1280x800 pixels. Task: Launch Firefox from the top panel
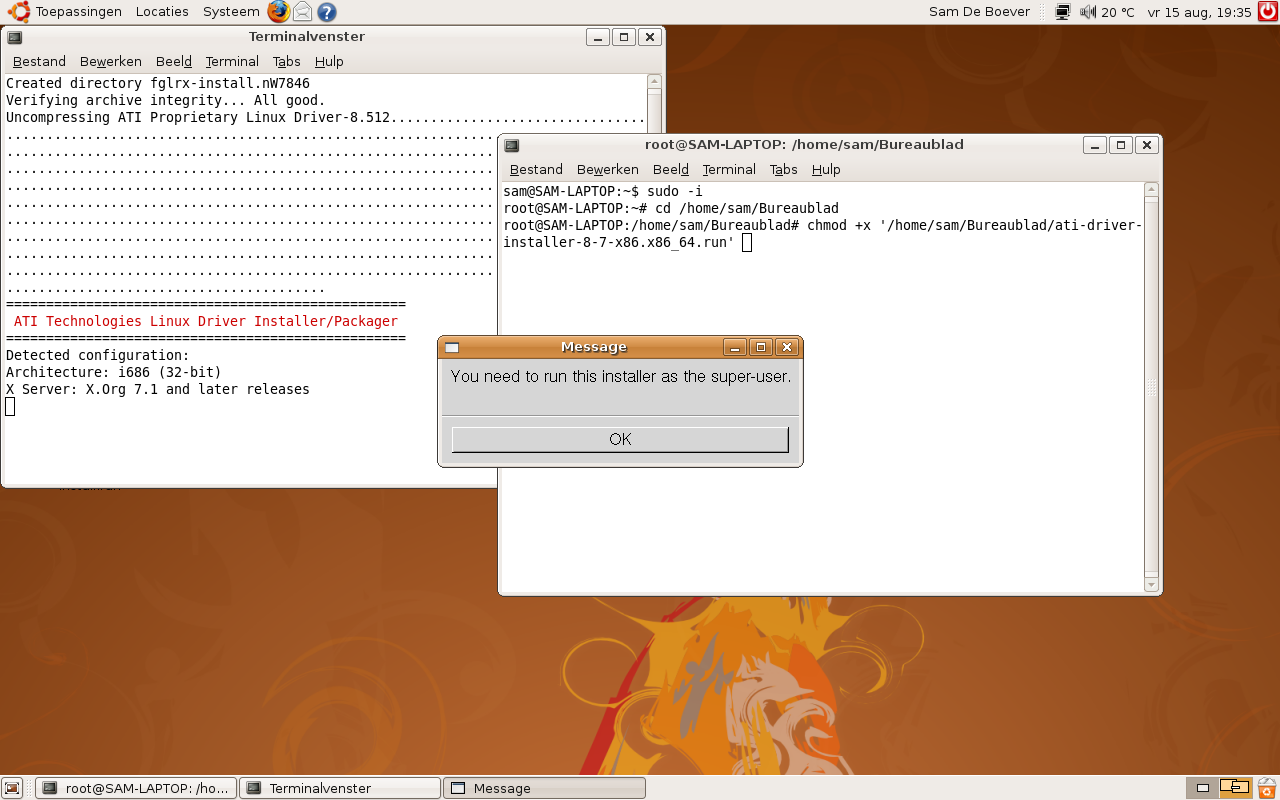tap(278, 12)
